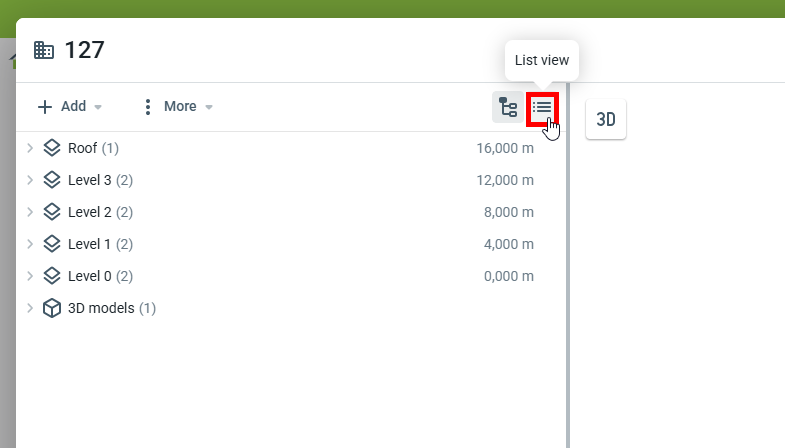Screen dimensions: 785x448
Task: Expand the Roof tree node
Action: coord(30,148)
